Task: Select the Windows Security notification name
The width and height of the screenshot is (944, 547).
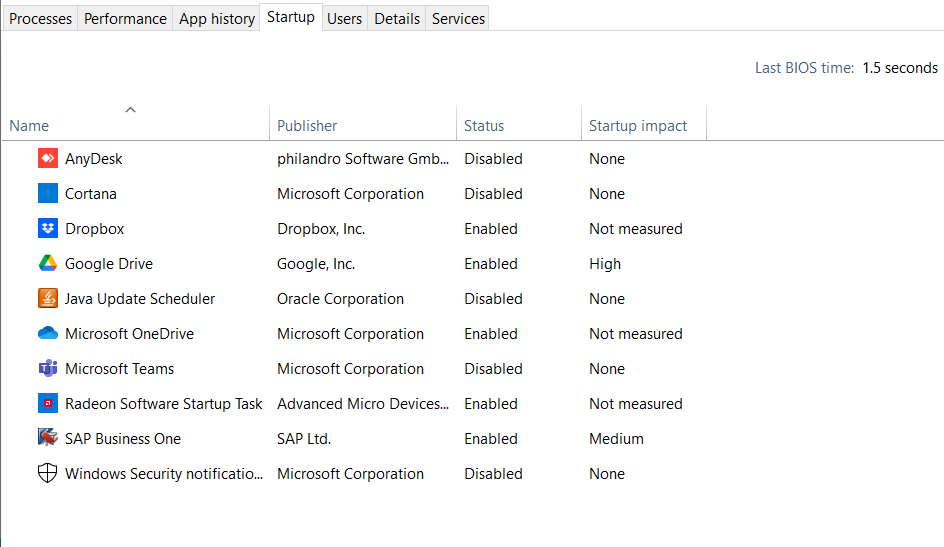Action: click(x=164, y=474)
